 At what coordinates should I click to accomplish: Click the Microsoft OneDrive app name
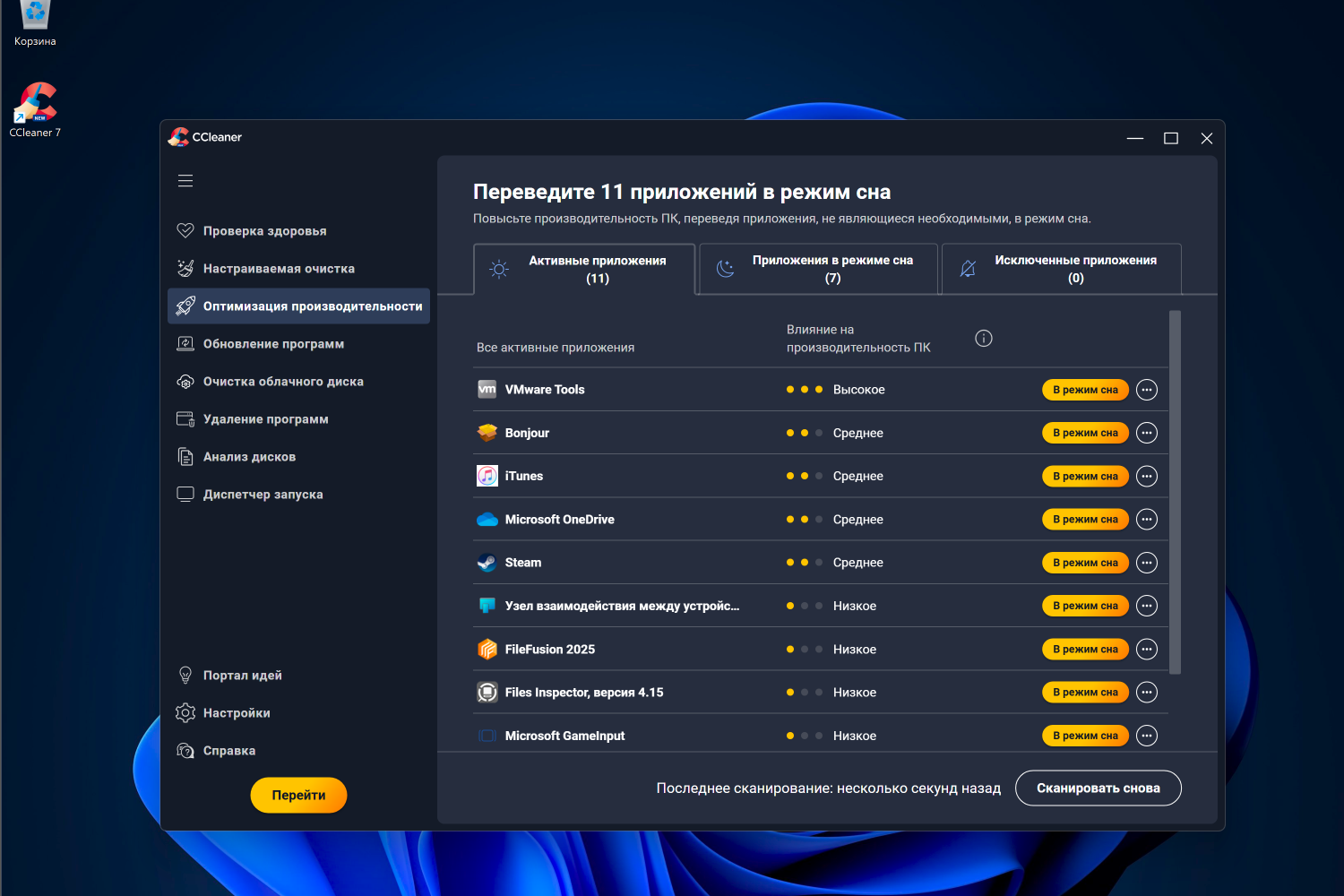tap(560, 520)
